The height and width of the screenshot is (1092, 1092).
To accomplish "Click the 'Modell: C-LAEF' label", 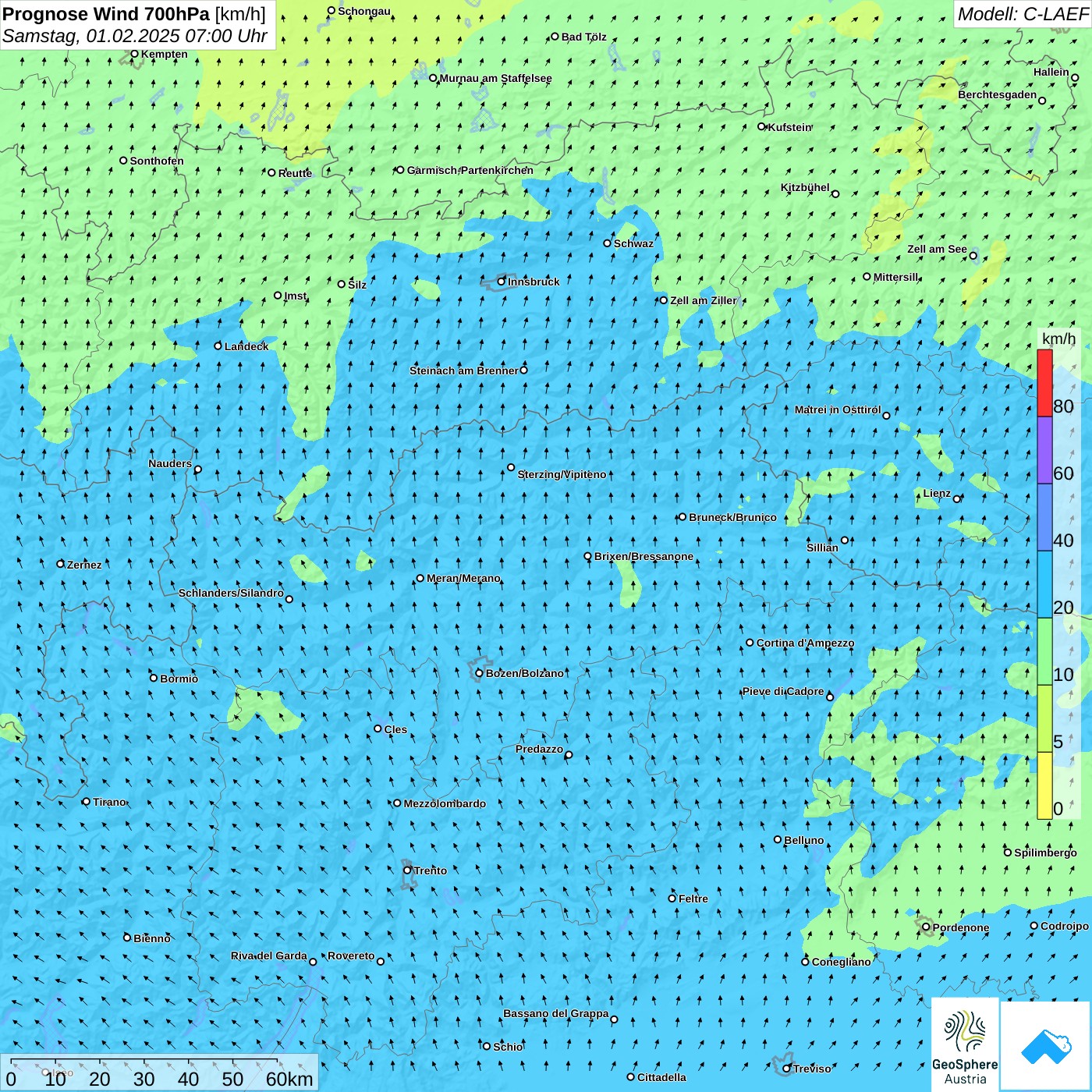I will (x=1022, y=13).
